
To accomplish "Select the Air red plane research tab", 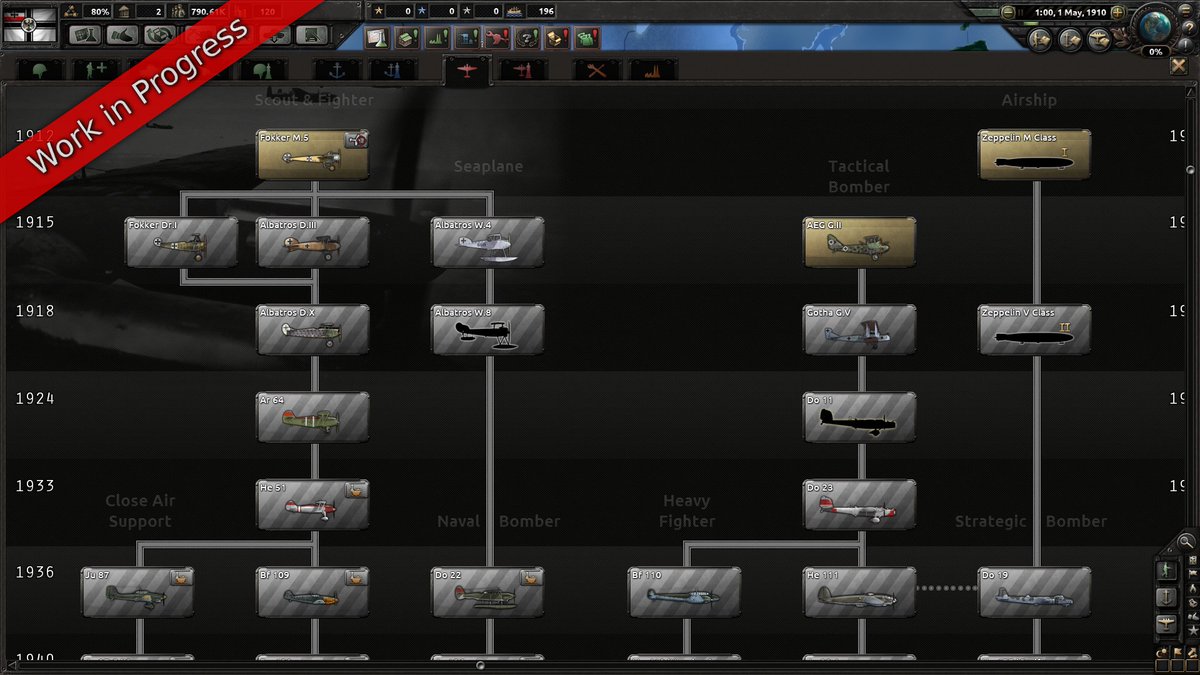I will (x=466, y=70).
